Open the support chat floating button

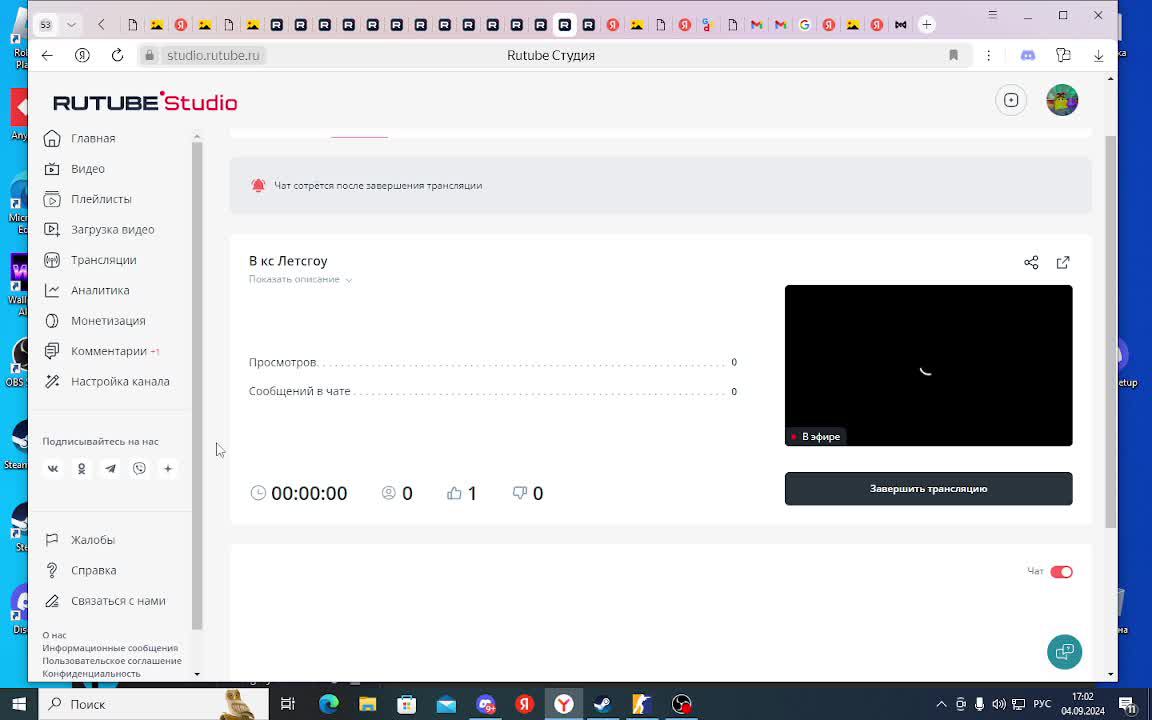[1065, 652]
